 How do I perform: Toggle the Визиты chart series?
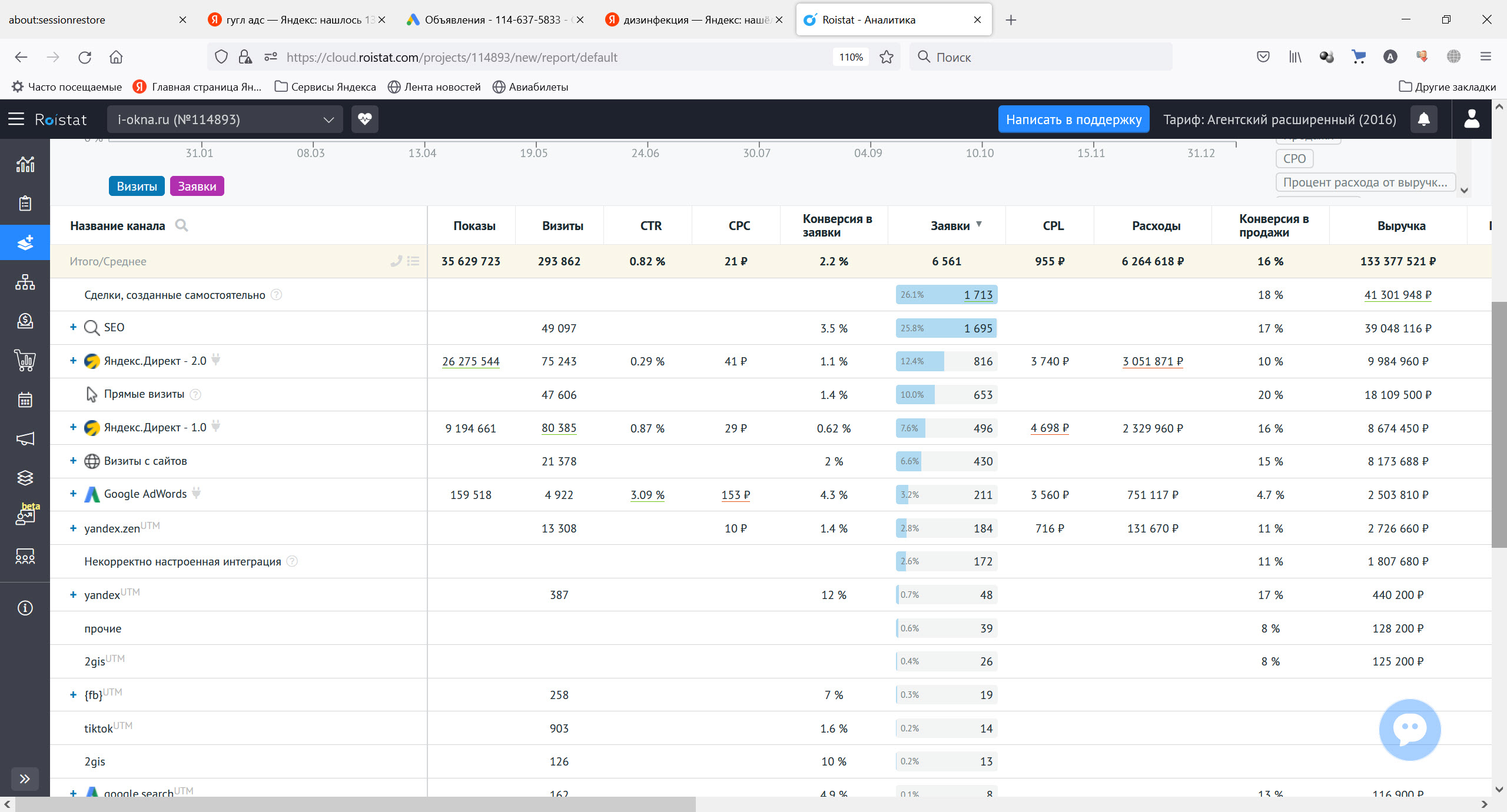coord(137,187)
